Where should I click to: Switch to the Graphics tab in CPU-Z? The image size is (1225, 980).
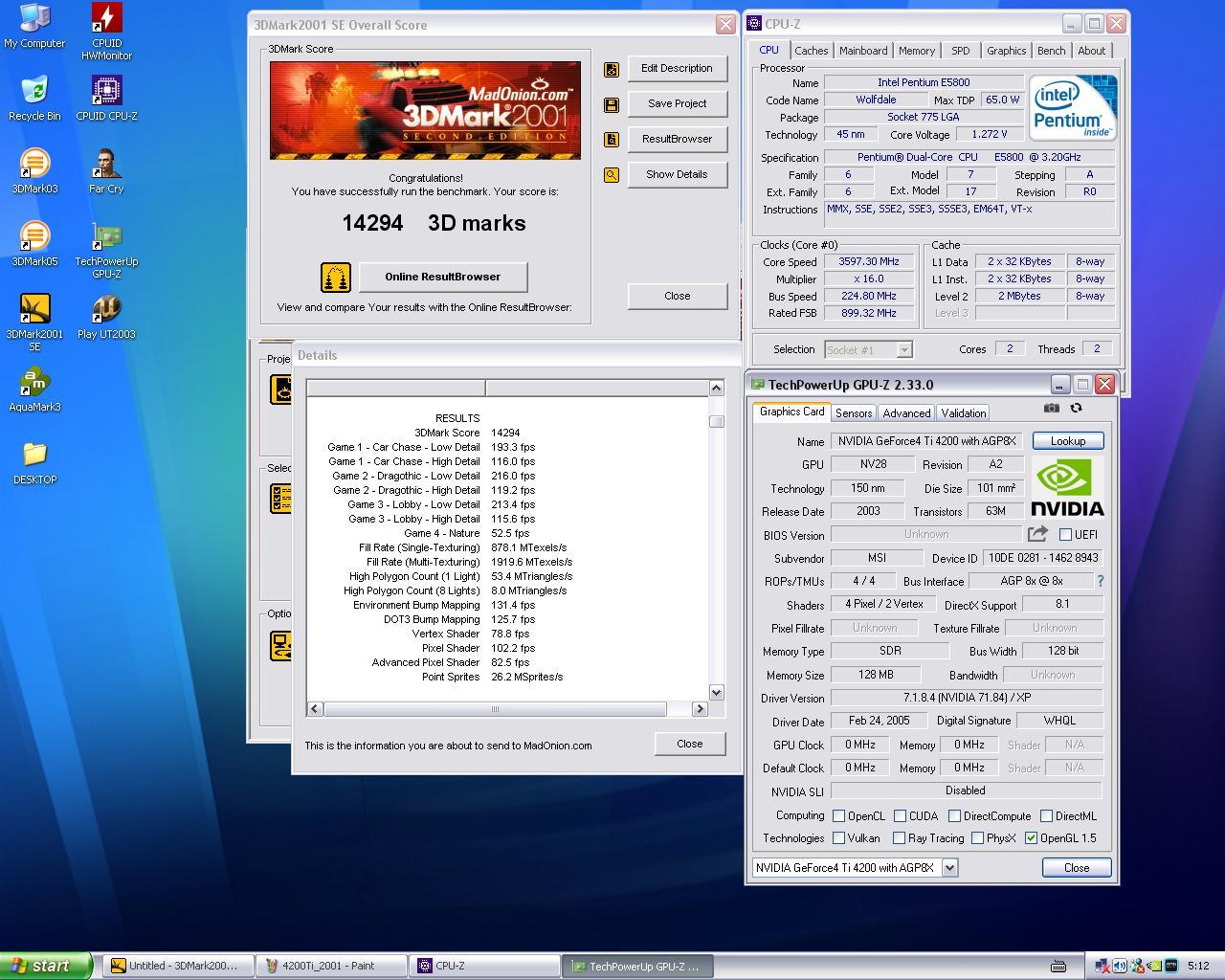click(x=1006, y=51)
